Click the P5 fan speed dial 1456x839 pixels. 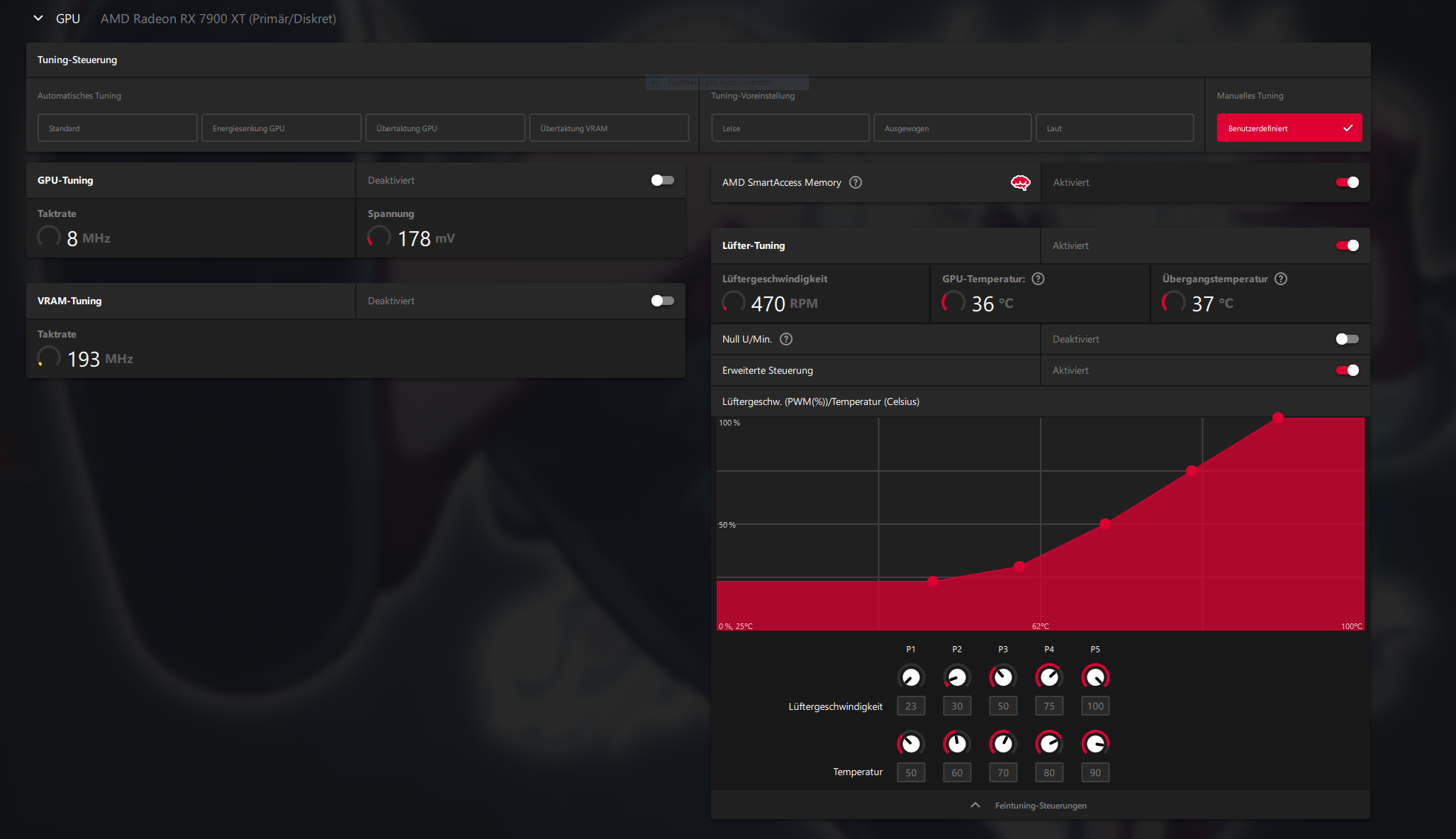coord(1095,677)
